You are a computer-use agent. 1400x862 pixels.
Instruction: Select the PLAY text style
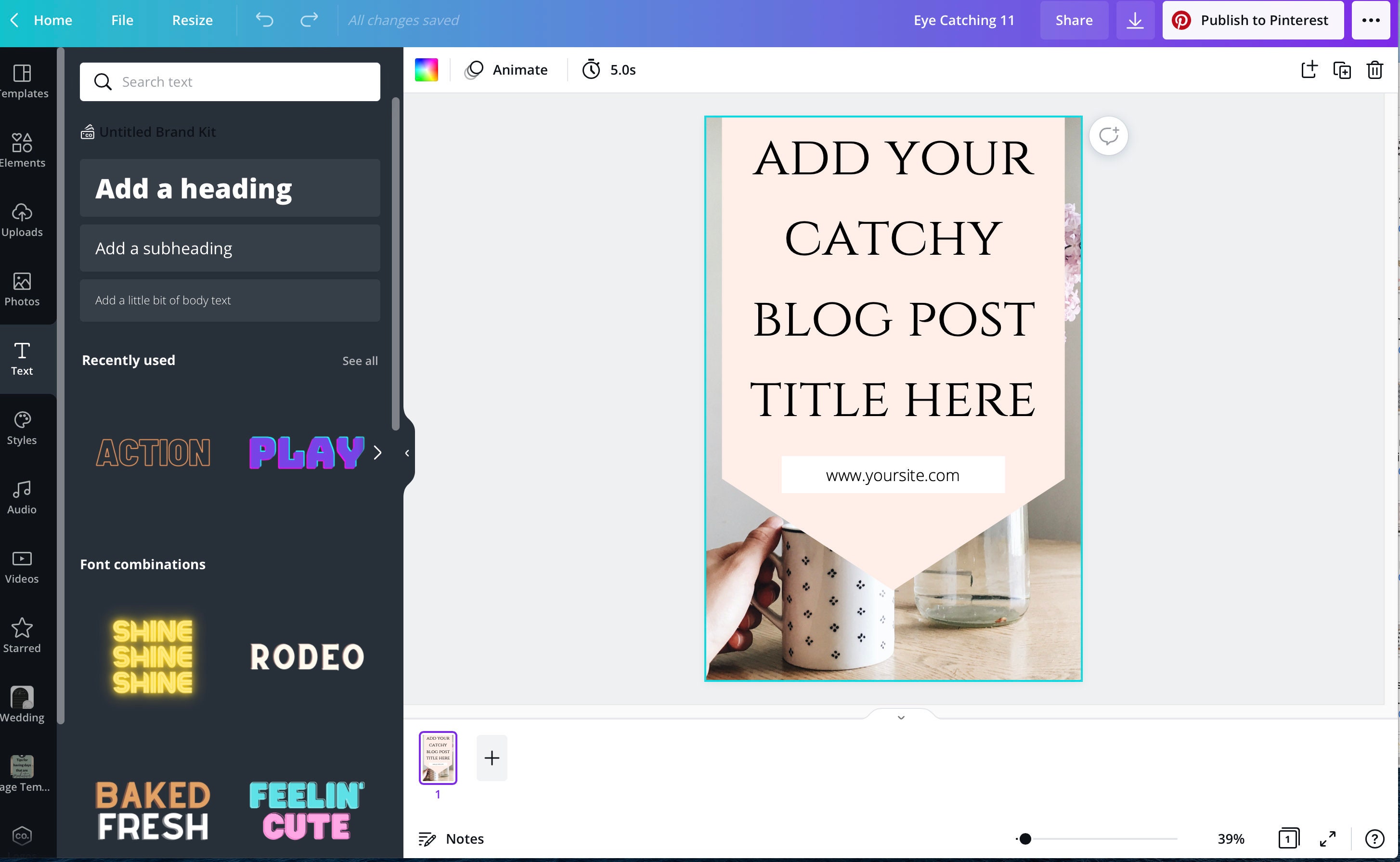(307, 453)
